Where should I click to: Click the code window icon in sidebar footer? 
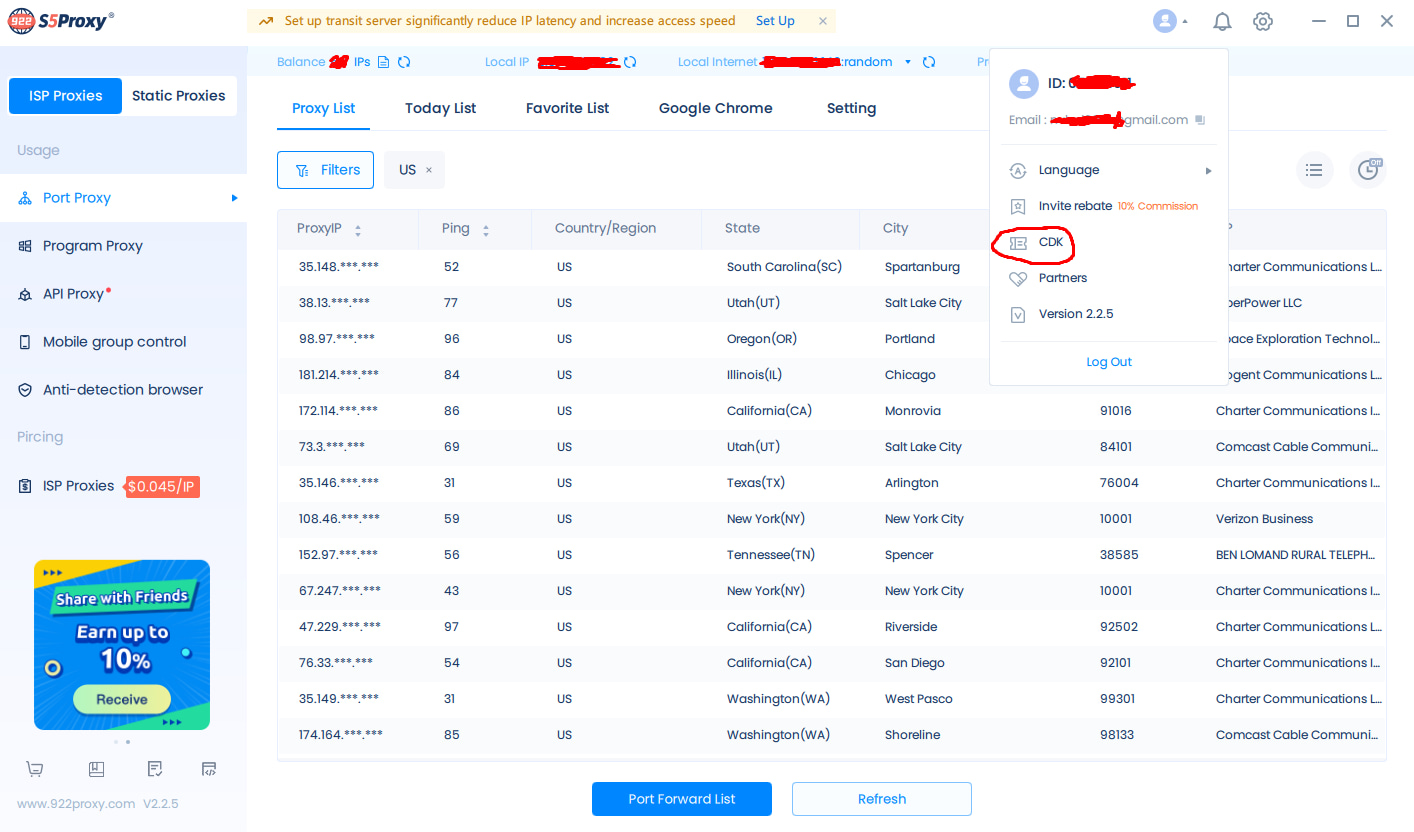point(209,769)
